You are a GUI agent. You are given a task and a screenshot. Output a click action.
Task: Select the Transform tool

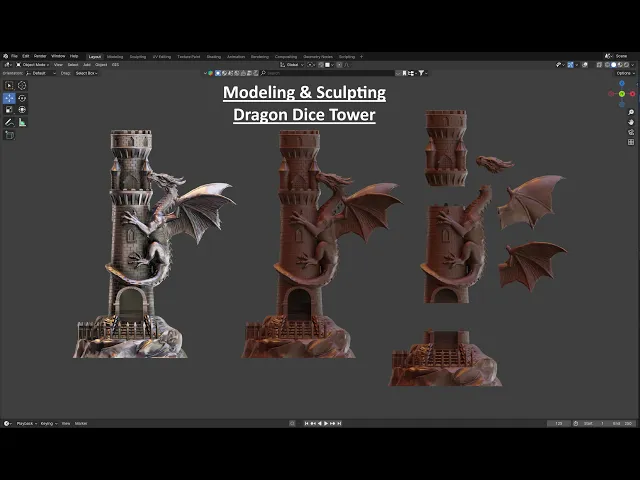[x=22, y=109]
